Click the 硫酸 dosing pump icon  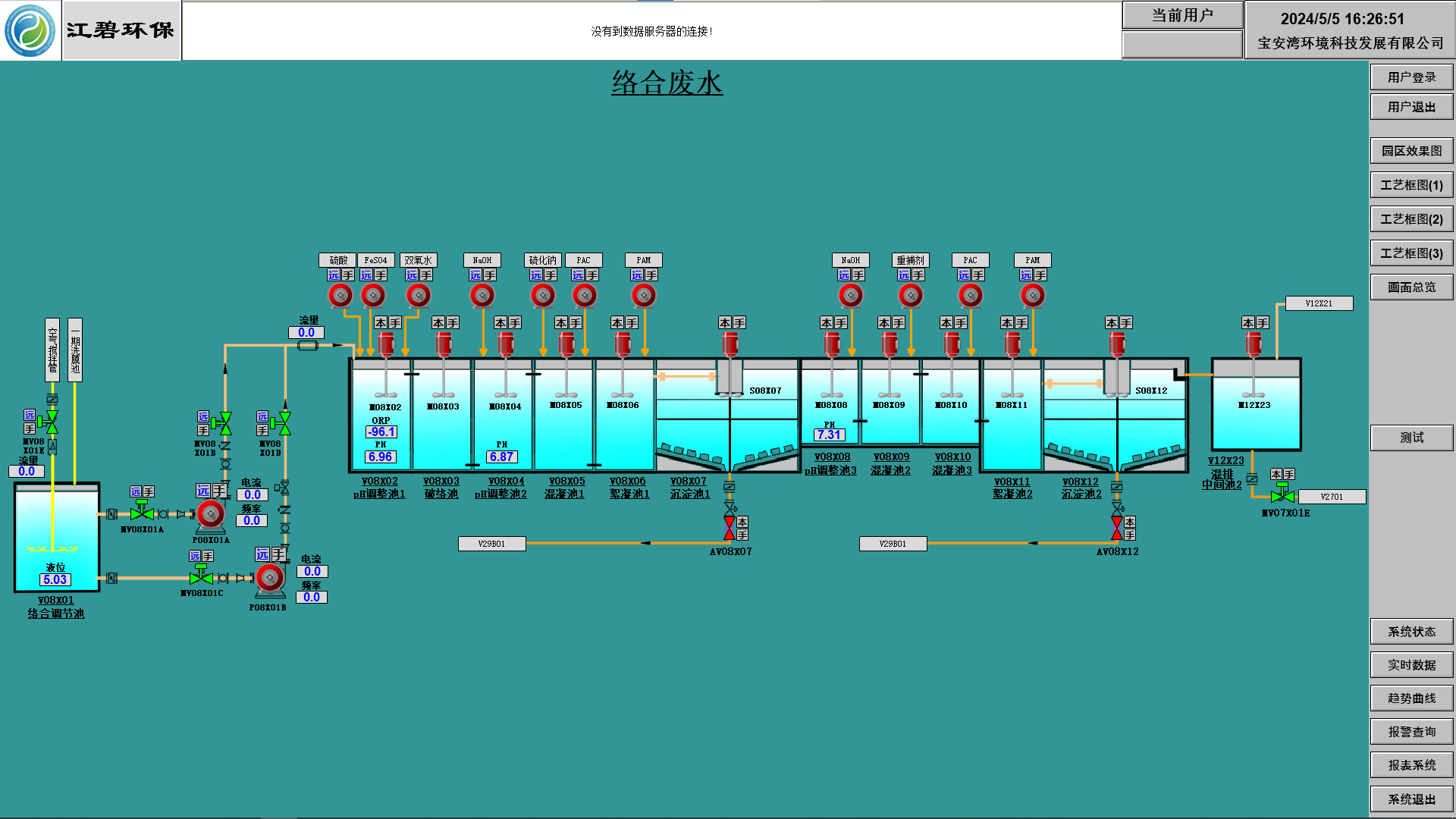tap(340, 295)
